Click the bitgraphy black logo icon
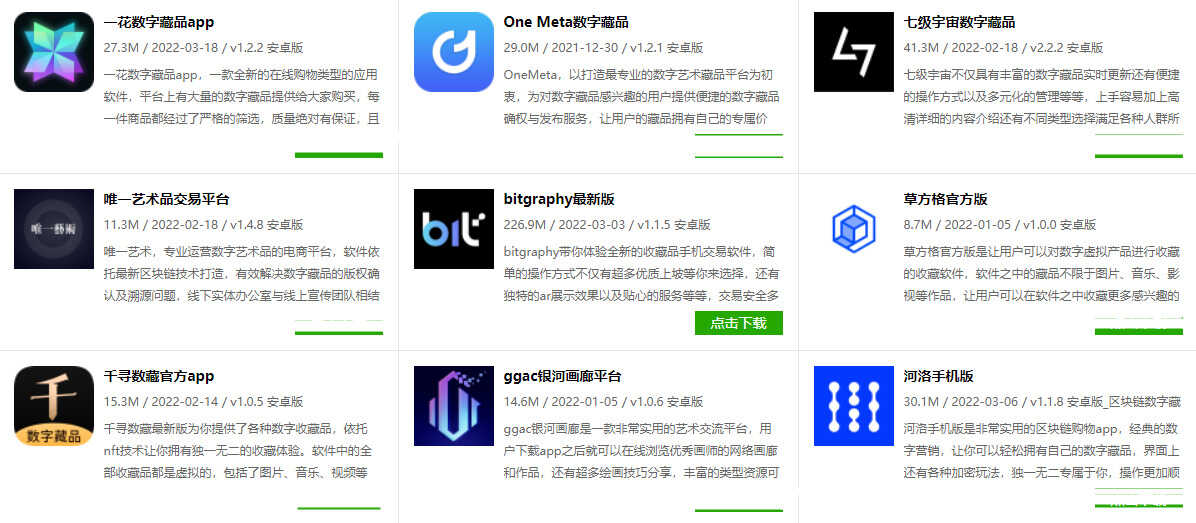This screenshot has width=1196, height=523. point(454,229)
